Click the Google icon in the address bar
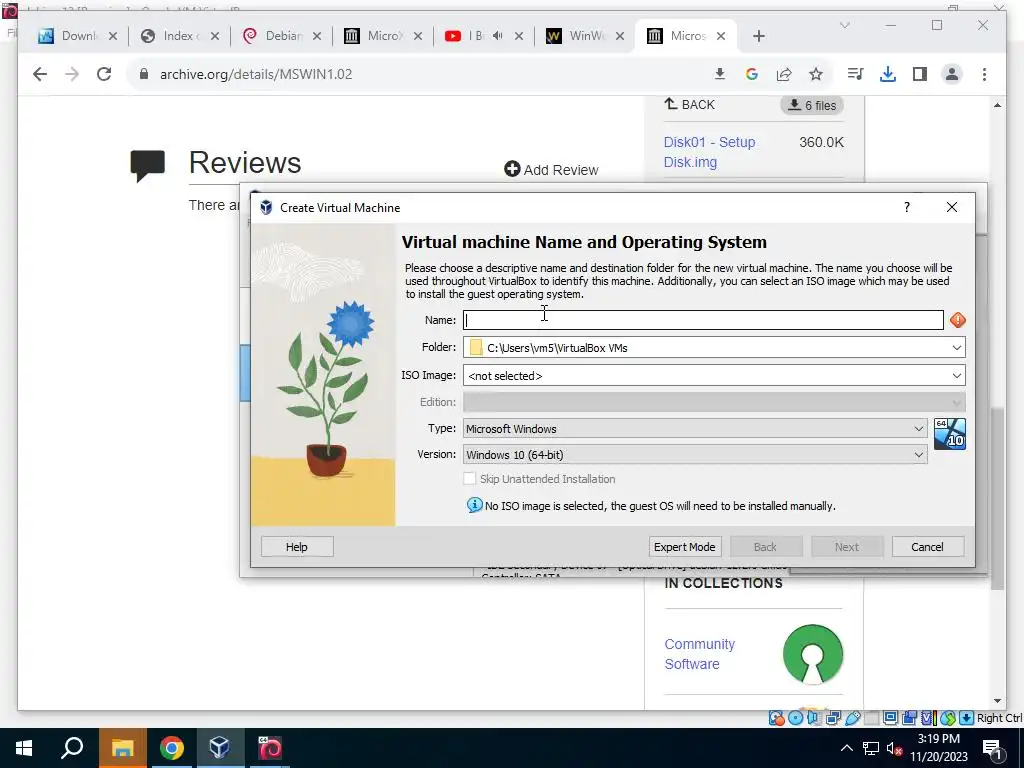Screen dimensions: 1024x768 coord(752,74)
